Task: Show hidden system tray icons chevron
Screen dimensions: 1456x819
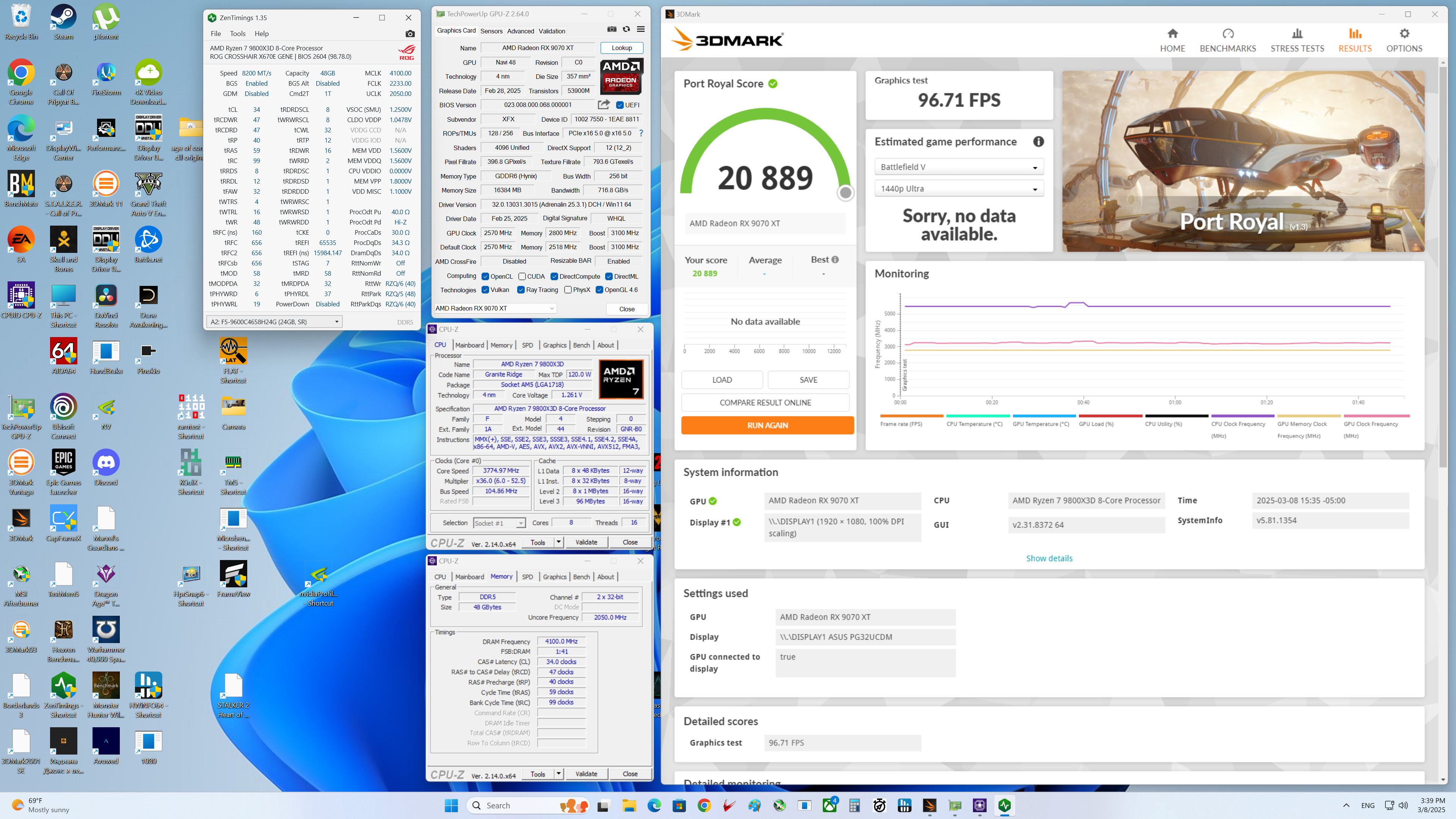Action: (x=1346, y=805)
